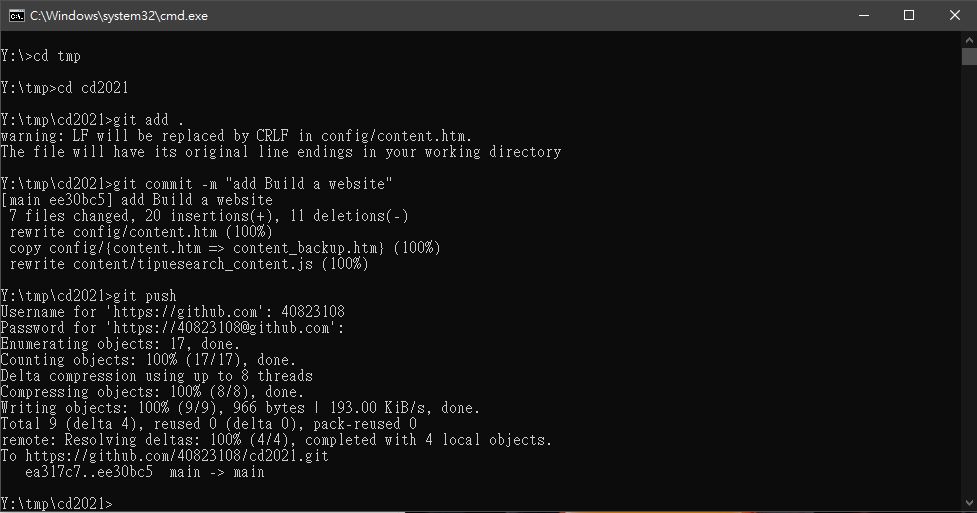The height and width of the screenshot is (513, 977).
Task: Click the scrollbar up arrow
Action: coord(969,40)
